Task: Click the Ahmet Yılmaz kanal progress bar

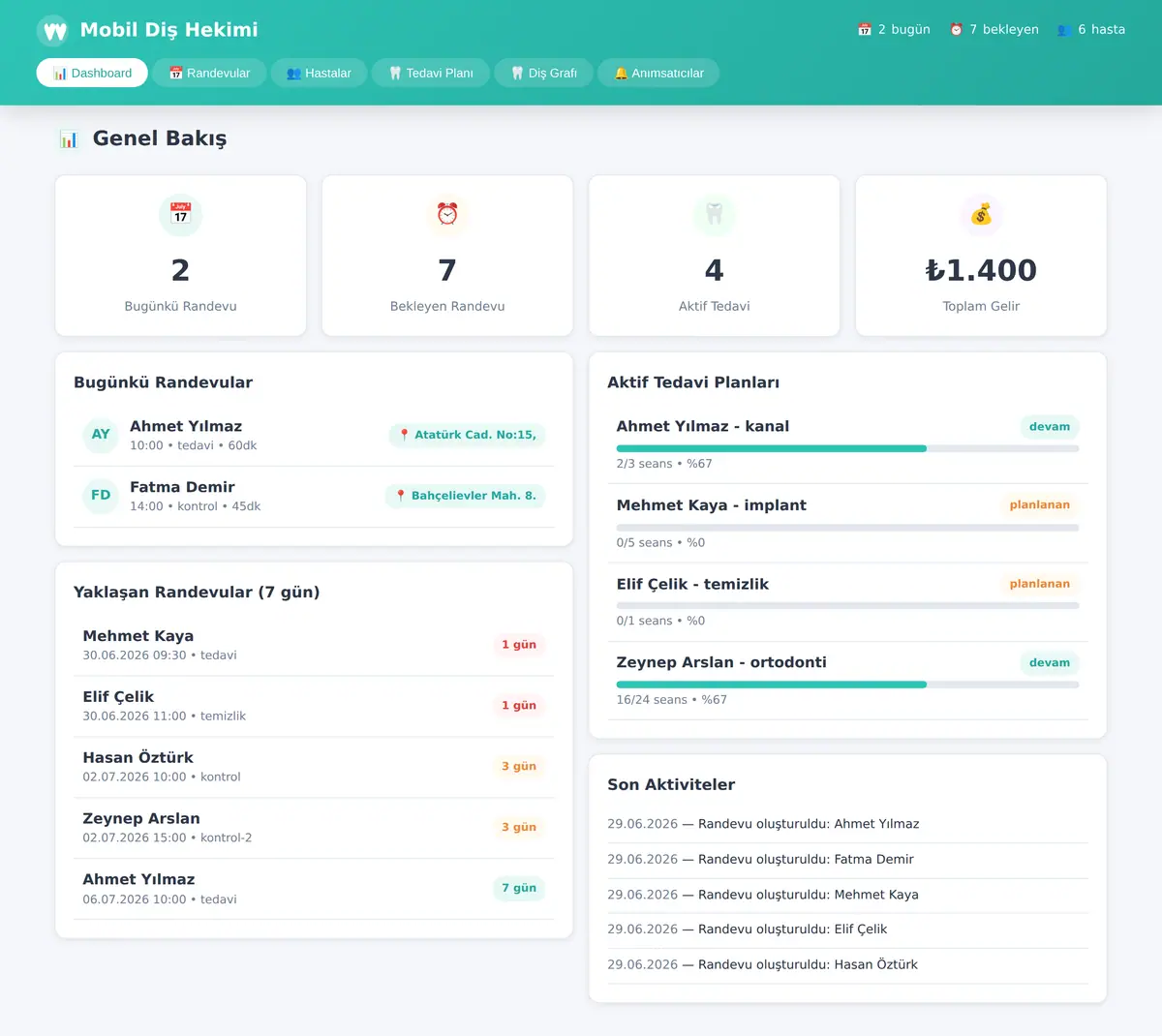Action: [x=847, y=448]
